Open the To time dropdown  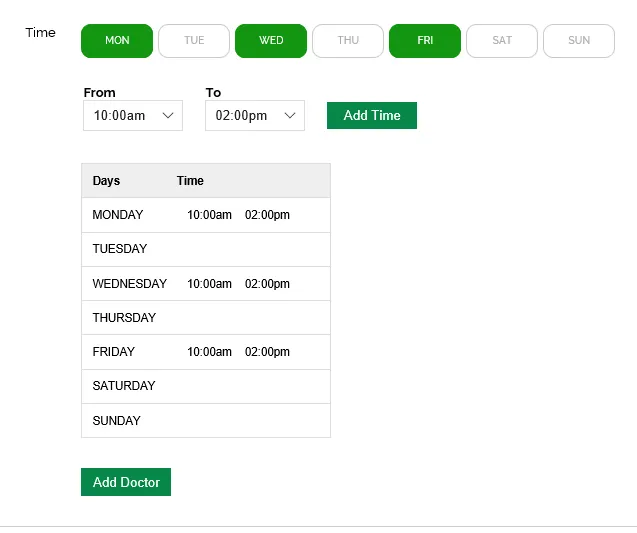point(255,116)
